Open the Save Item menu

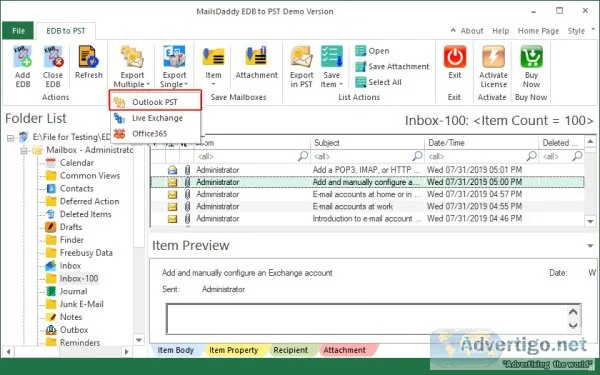pyautogui.click(x=332, y=66)
